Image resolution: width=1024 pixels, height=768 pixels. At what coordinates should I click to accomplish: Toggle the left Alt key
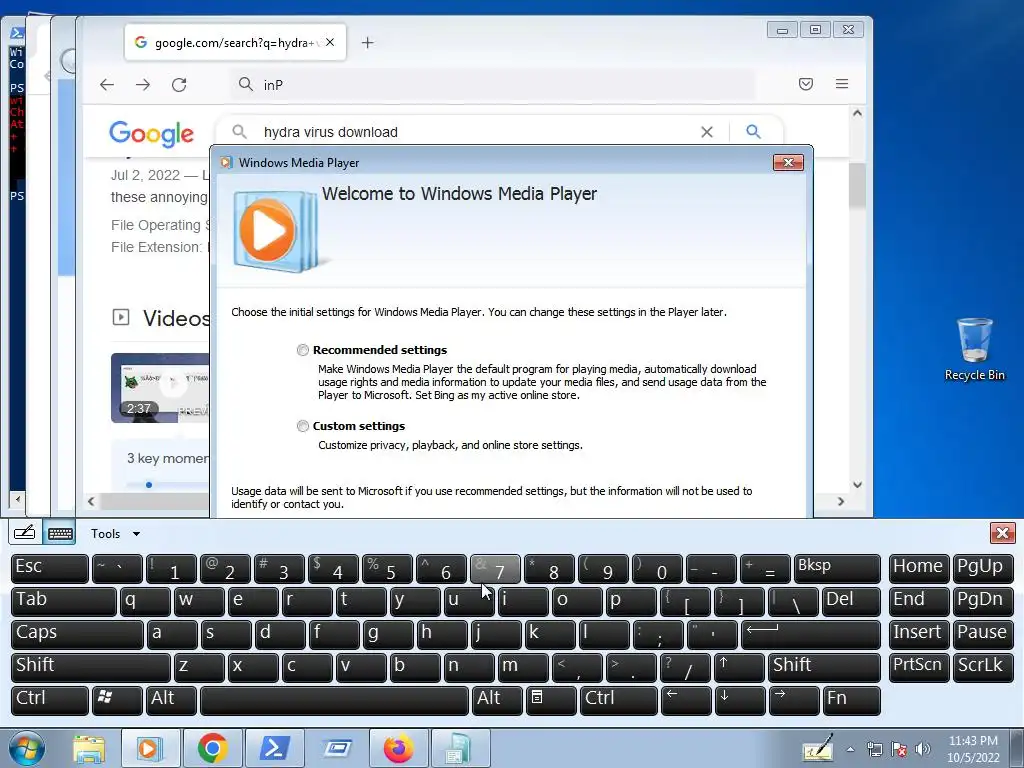[171, 700]
